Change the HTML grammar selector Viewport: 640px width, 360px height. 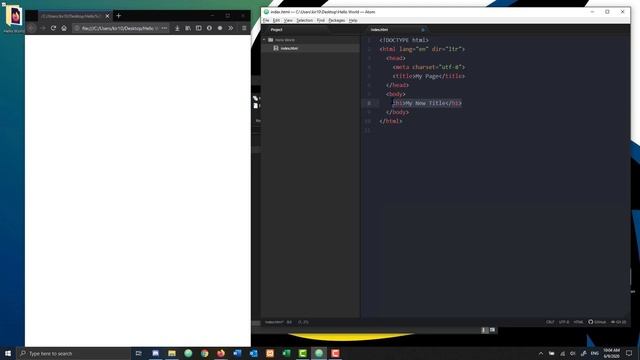578,322
